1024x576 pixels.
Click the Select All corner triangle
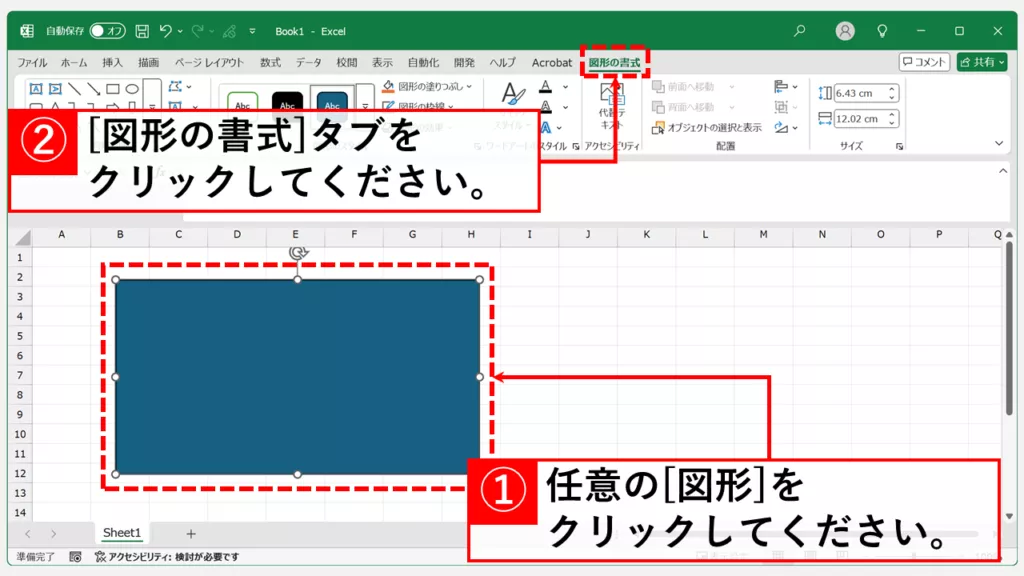[x=23, y=236]
